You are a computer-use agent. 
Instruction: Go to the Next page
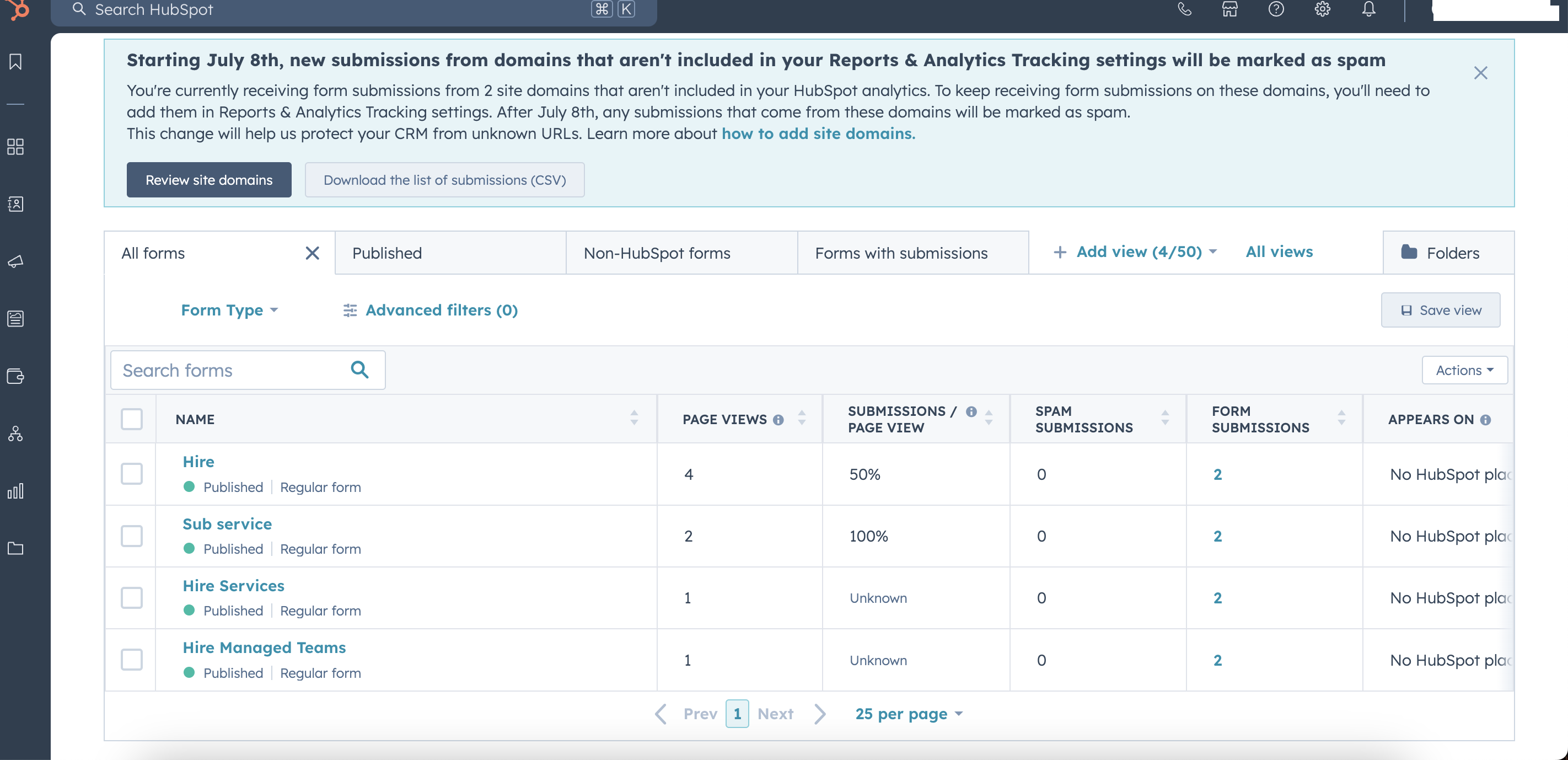tap(791, 714)
